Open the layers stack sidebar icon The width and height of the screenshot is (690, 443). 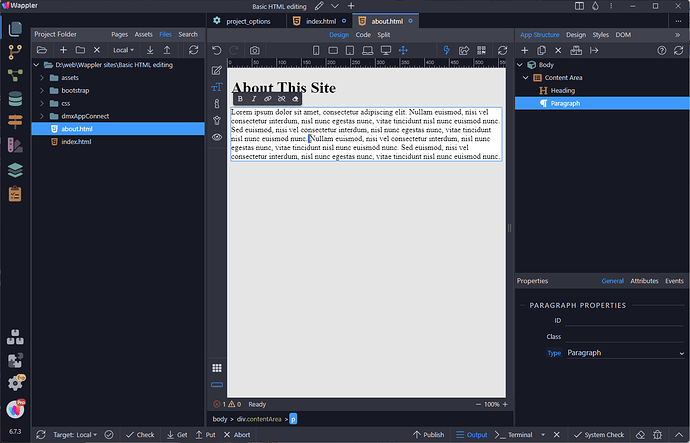pyautogui.click(x=15, y=170)
